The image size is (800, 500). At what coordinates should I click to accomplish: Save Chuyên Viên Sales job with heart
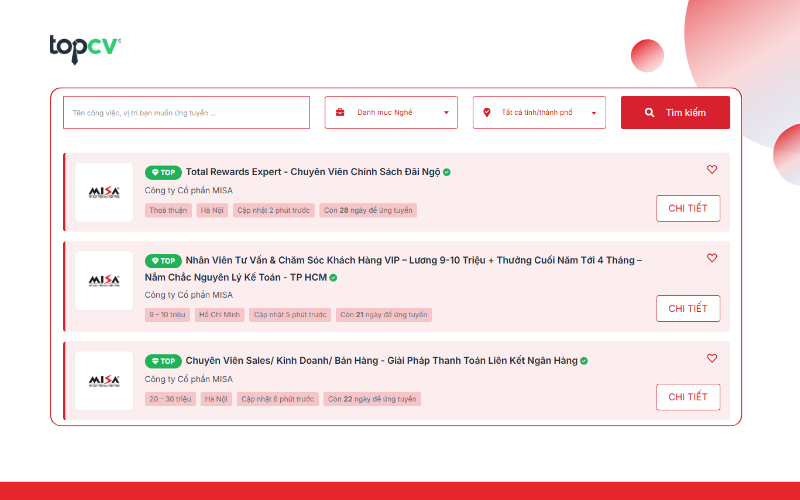point(712,358)
